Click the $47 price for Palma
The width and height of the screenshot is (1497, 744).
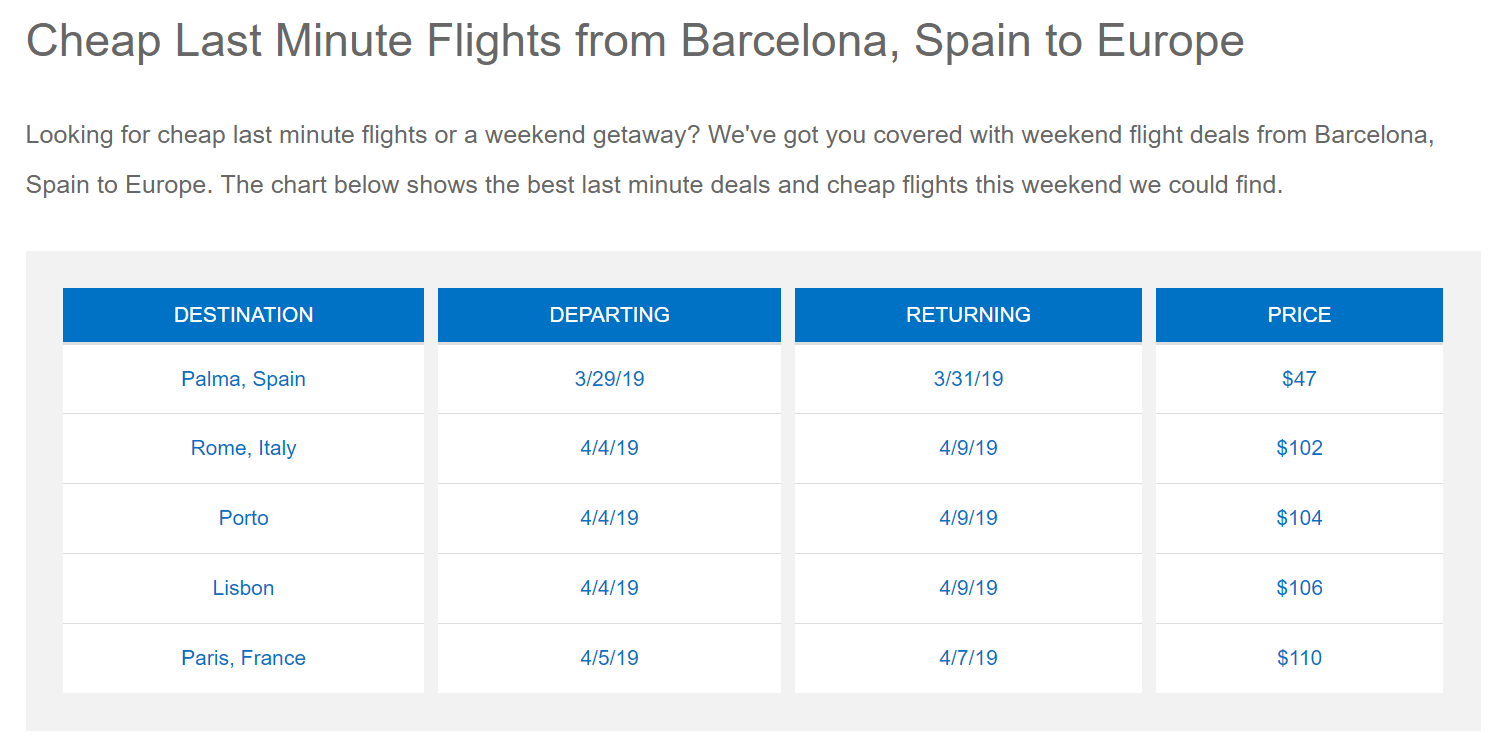click(1299, 379)
